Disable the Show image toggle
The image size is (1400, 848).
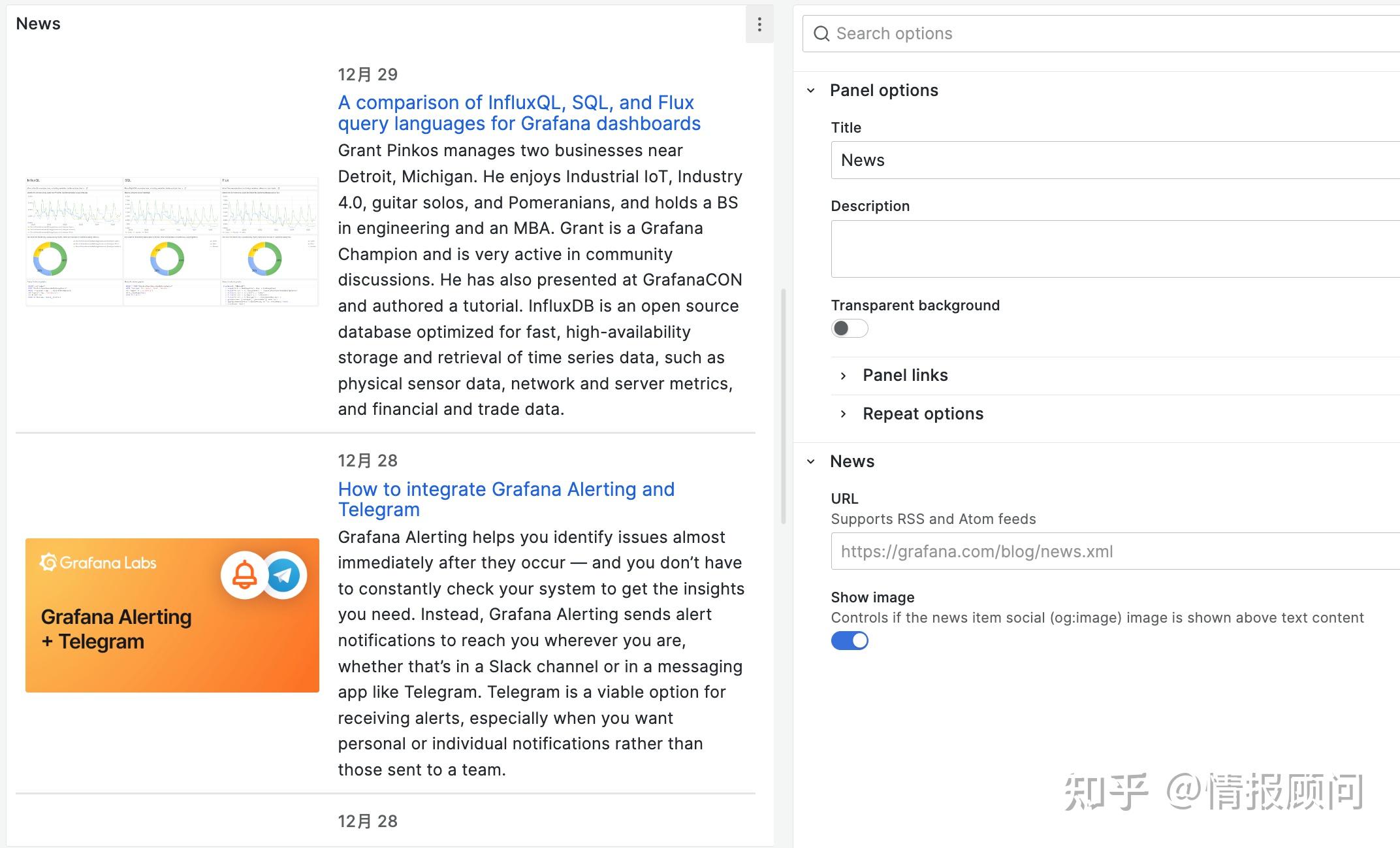pyautogui.click(x=849, y=640)
